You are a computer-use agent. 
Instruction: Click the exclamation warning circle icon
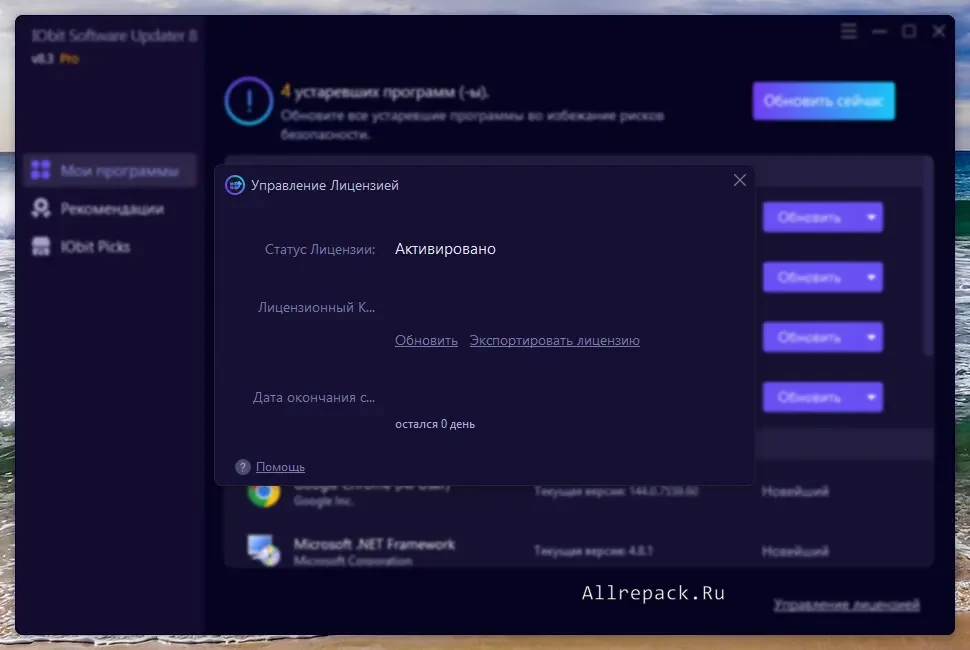point(249,101)
